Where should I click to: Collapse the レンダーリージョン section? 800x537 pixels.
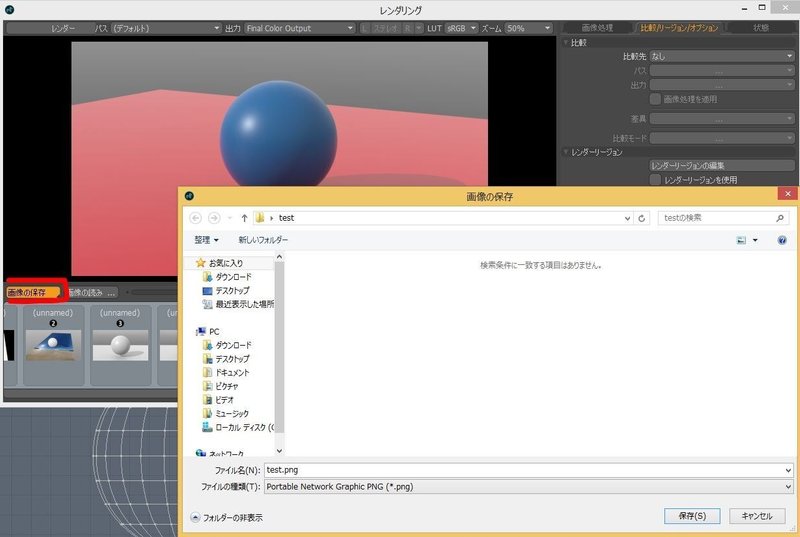[566, 152]
